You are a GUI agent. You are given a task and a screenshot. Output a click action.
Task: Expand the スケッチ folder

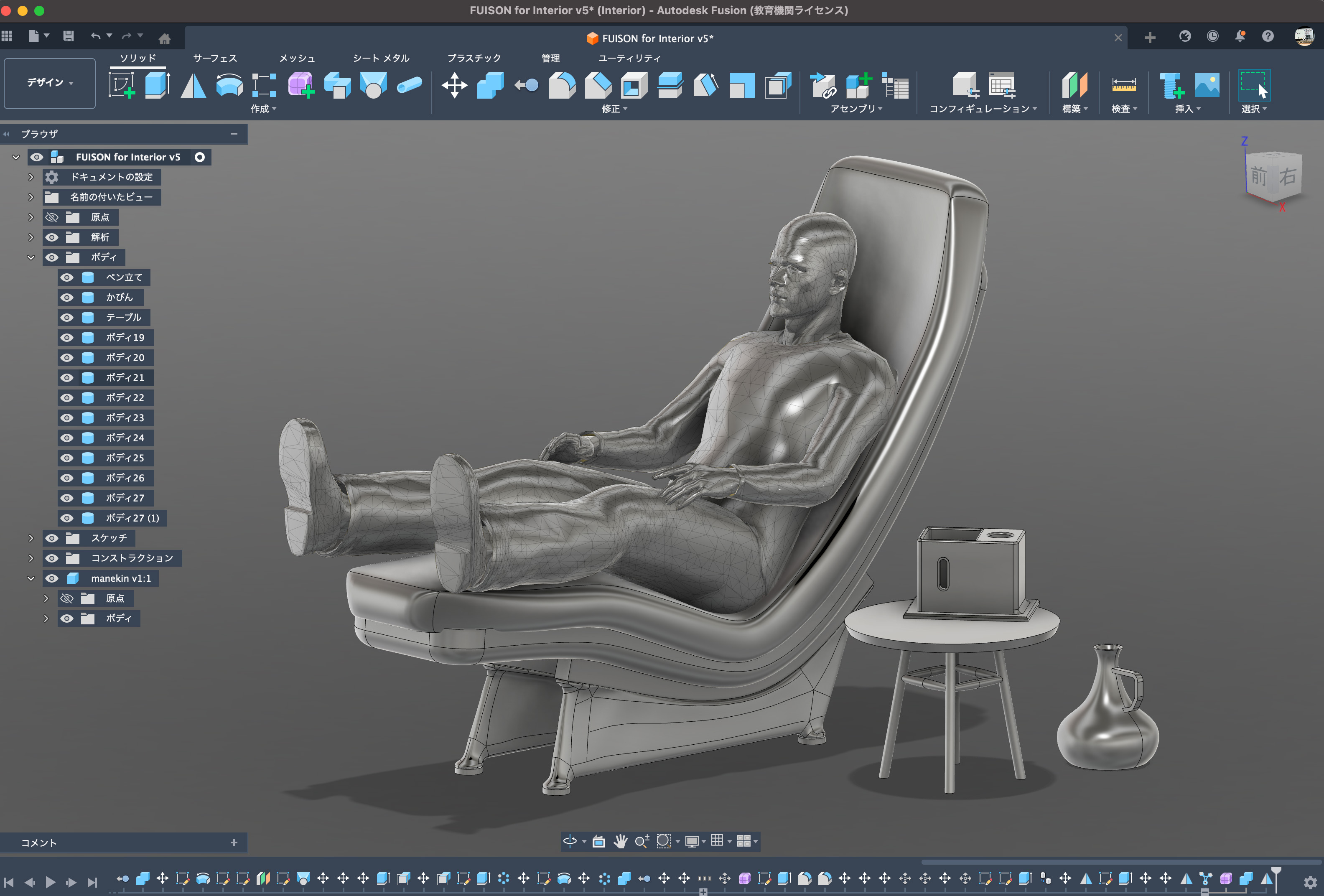[x=31, y=538]
